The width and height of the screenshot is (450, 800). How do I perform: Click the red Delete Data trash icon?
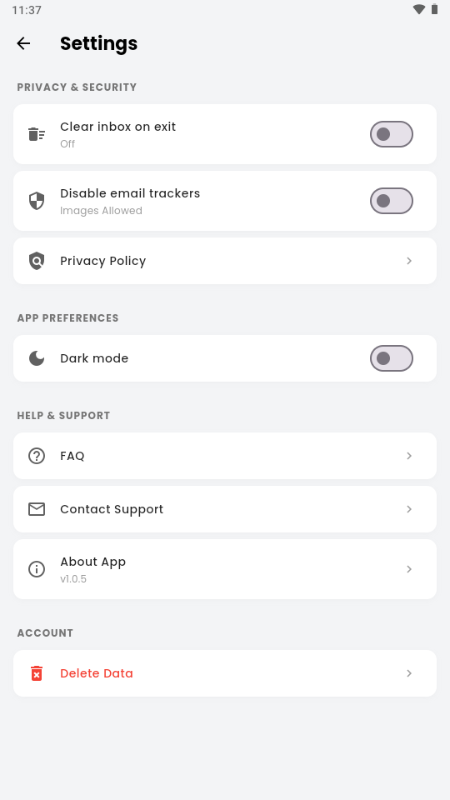[x=36, y=673]
